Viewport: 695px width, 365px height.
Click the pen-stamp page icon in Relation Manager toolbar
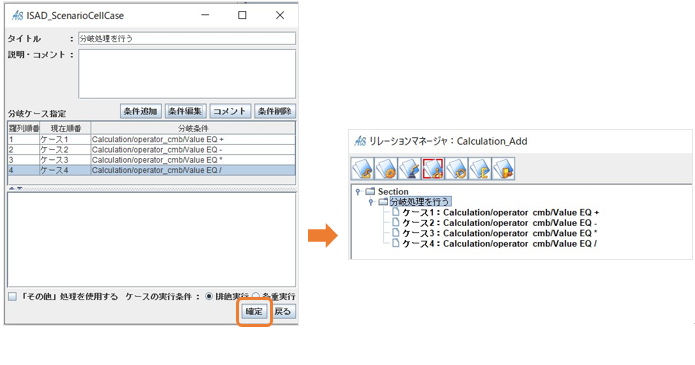[409, 169]
